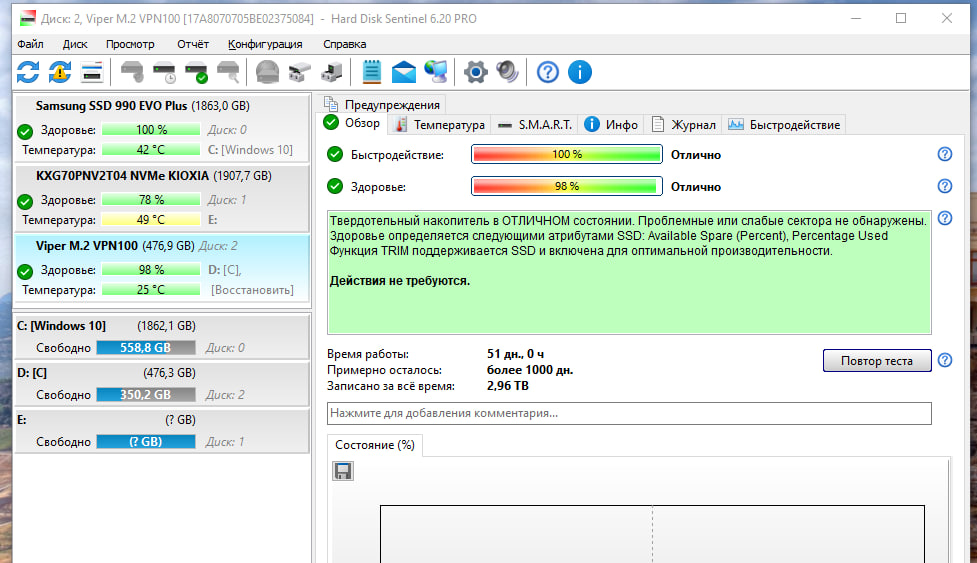Click the speaker sound icon
Viewport: 977px width, 563px height.
[508, 72]
